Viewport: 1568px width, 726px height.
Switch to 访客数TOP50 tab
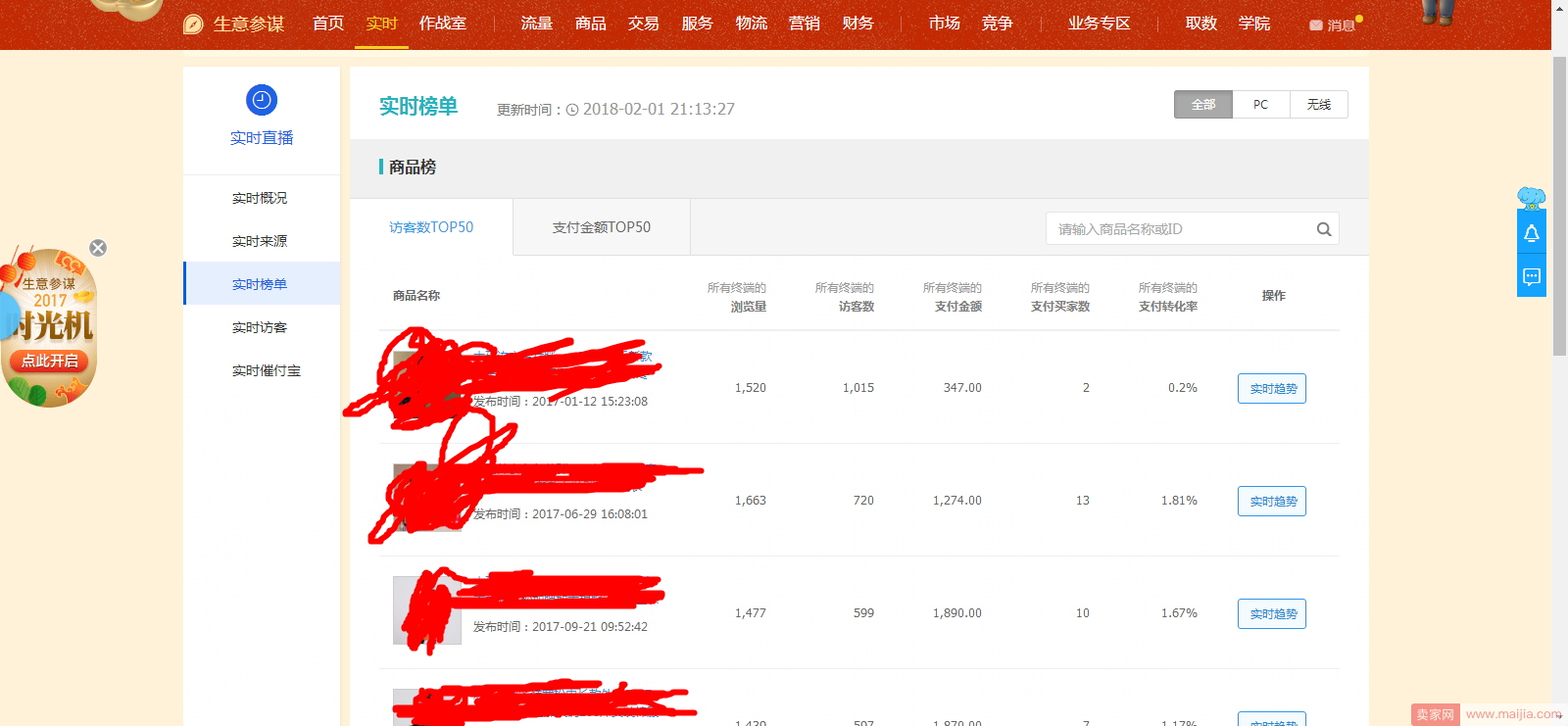pos(431,227)
